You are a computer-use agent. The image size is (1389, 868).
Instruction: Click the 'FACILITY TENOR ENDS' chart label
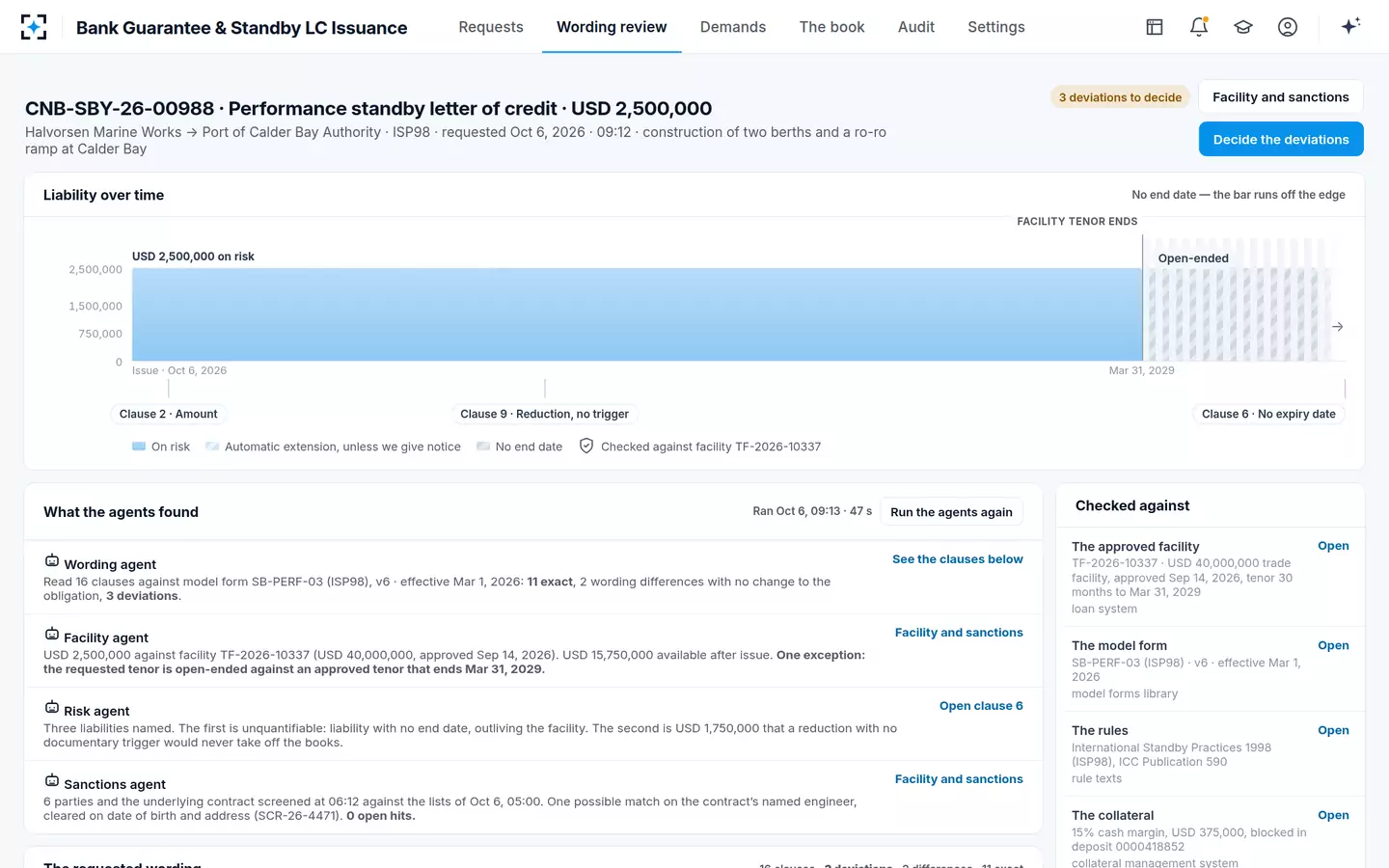coord(1077,222)
